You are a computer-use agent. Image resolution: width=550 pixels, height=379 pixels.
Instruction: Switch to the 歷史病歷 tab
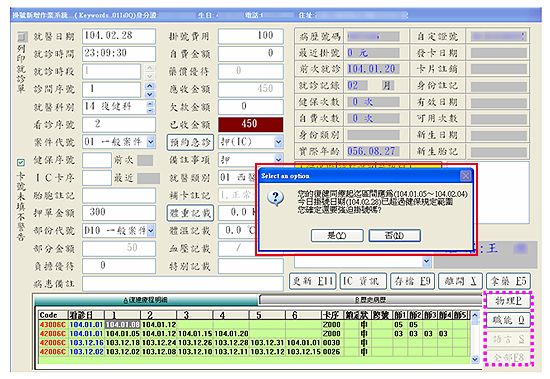pos(370,300)
